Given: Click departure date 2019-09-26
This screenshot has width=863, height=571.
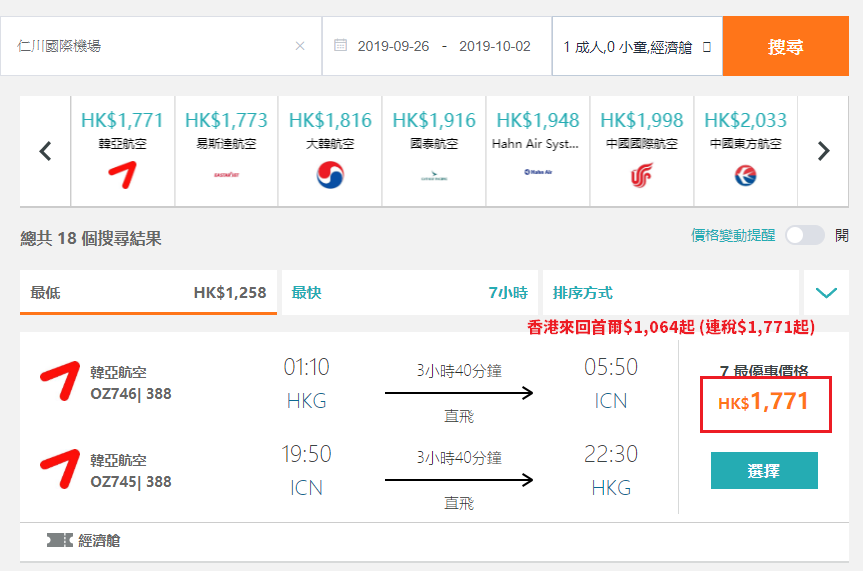Looking at the screenshot, I should point(393,46).
